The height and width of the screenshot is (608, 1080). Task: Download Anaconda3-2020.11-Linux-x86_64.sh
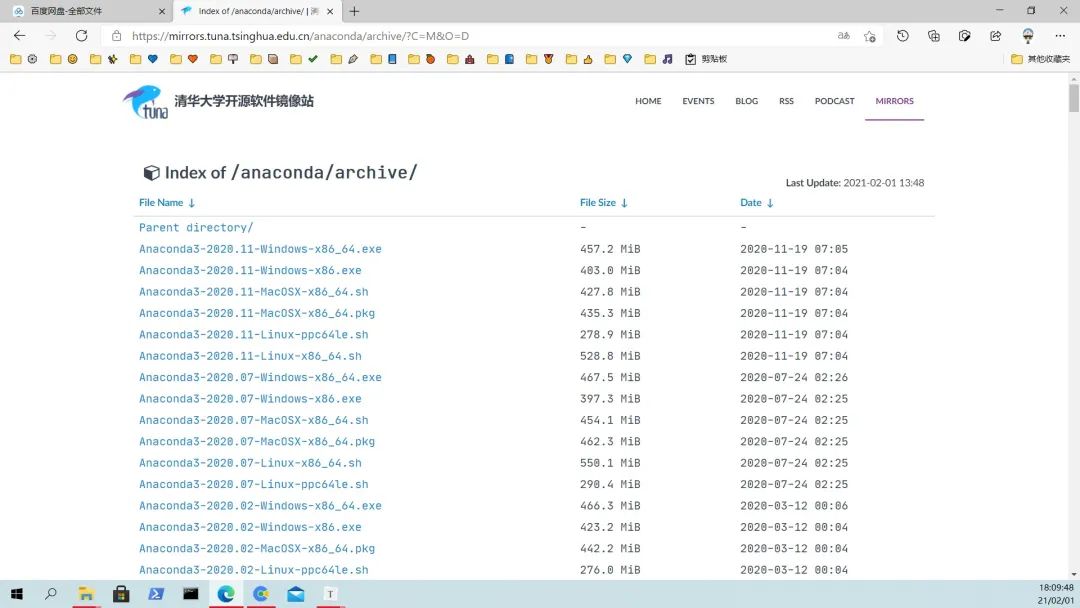coord(250,356)
